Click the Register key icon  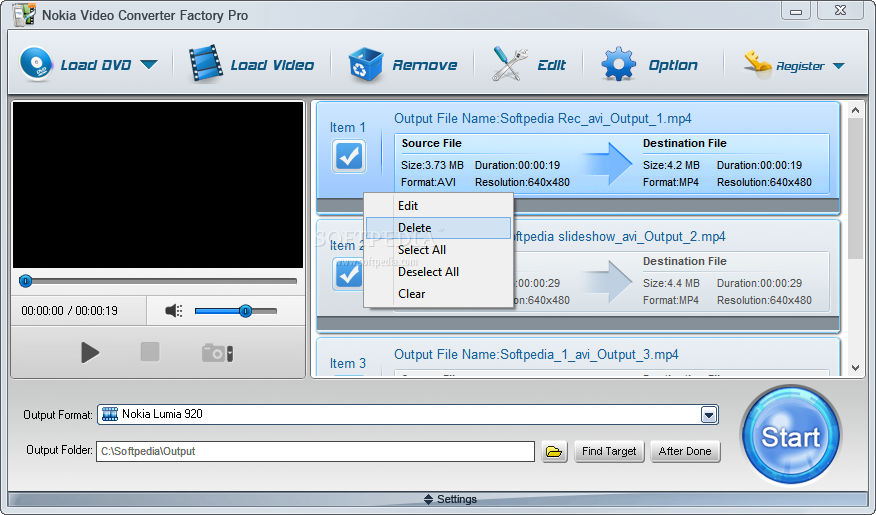(x=758, y=64)
